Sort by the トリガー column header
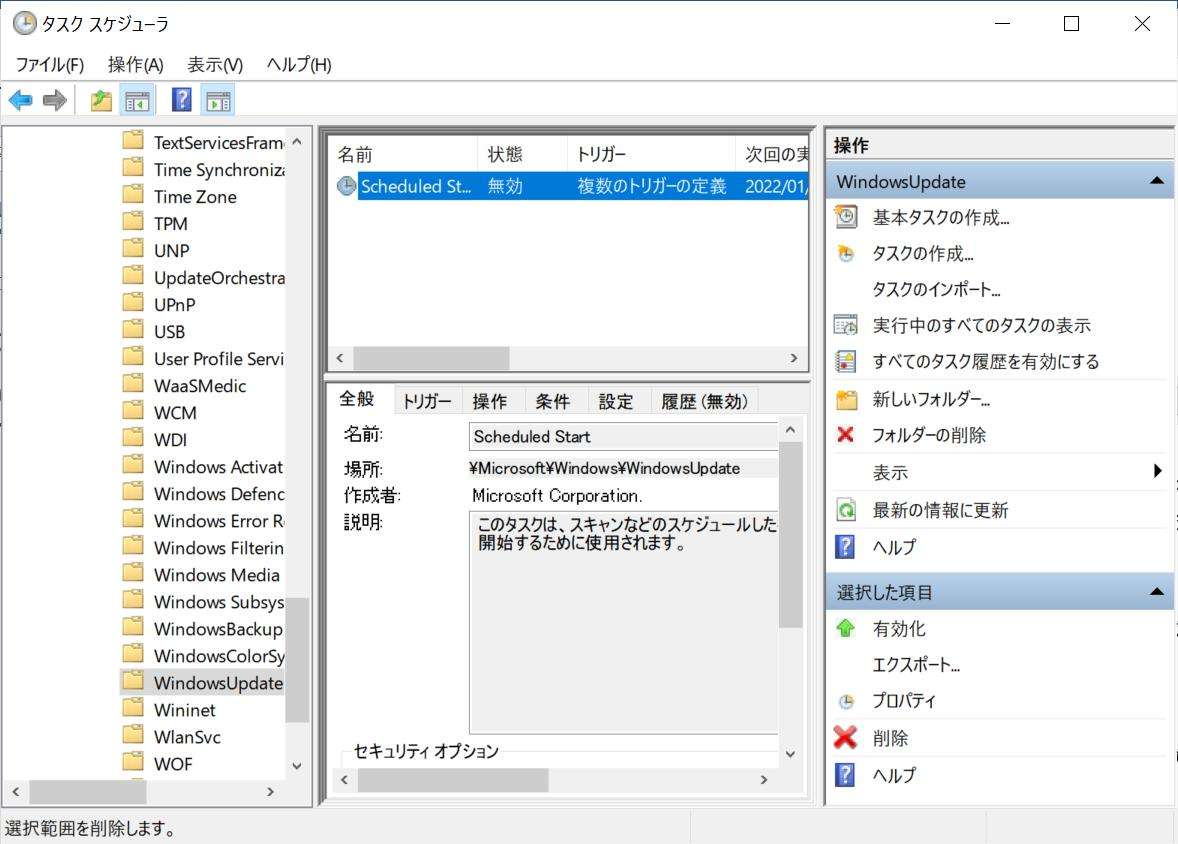Viewport: 1178px width, 844px height. pos(651,154)
